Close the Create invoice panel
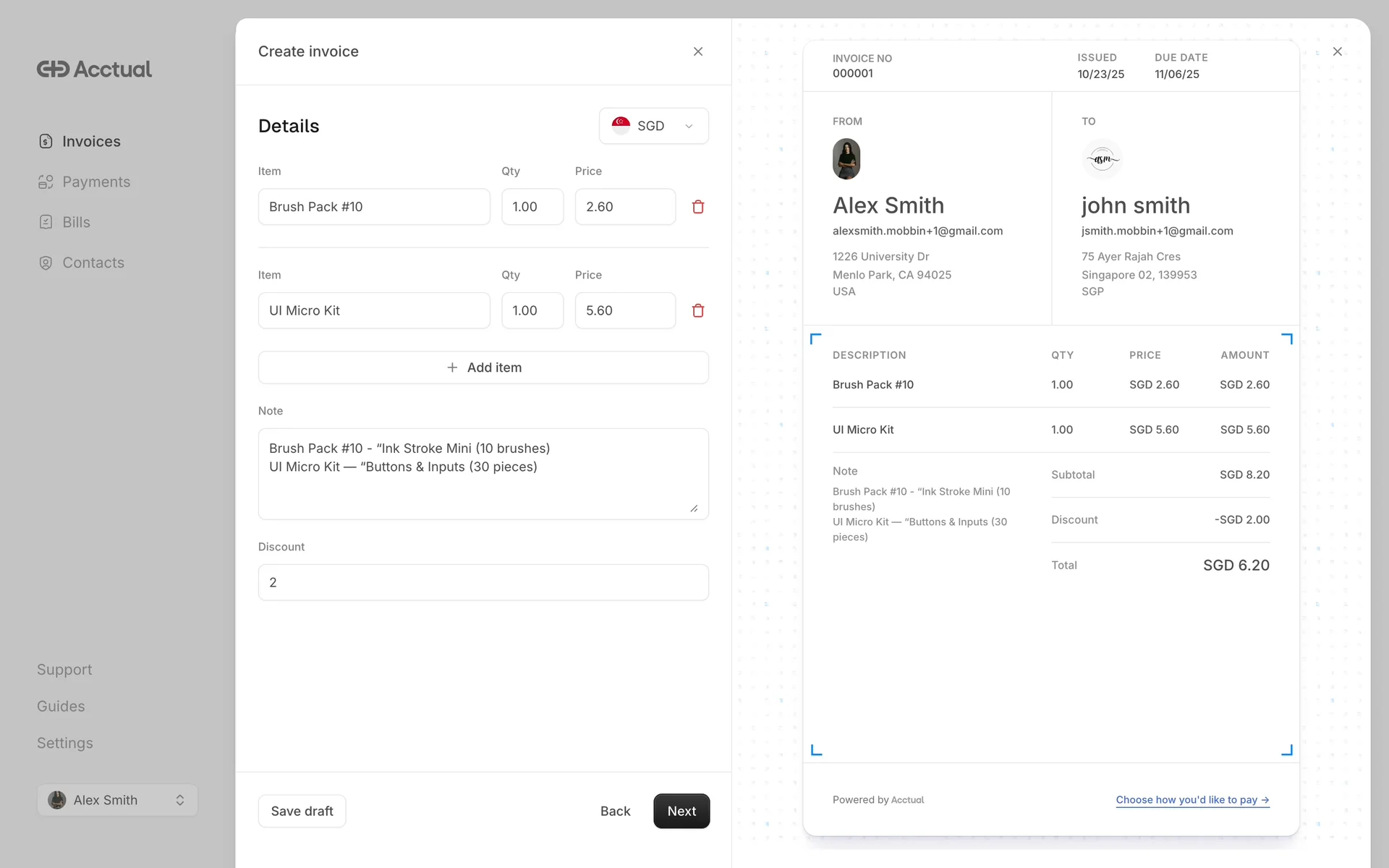 [697, 51]
